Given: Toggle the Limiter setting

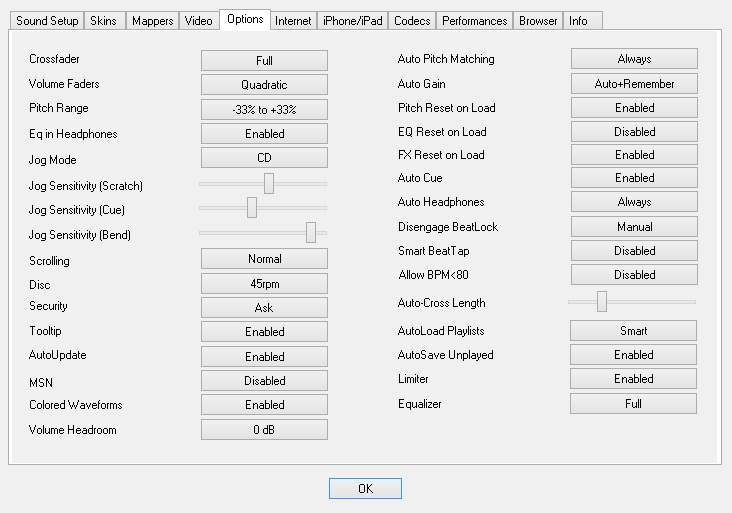Looking at the screenshot, I should [x=633, y=379].
